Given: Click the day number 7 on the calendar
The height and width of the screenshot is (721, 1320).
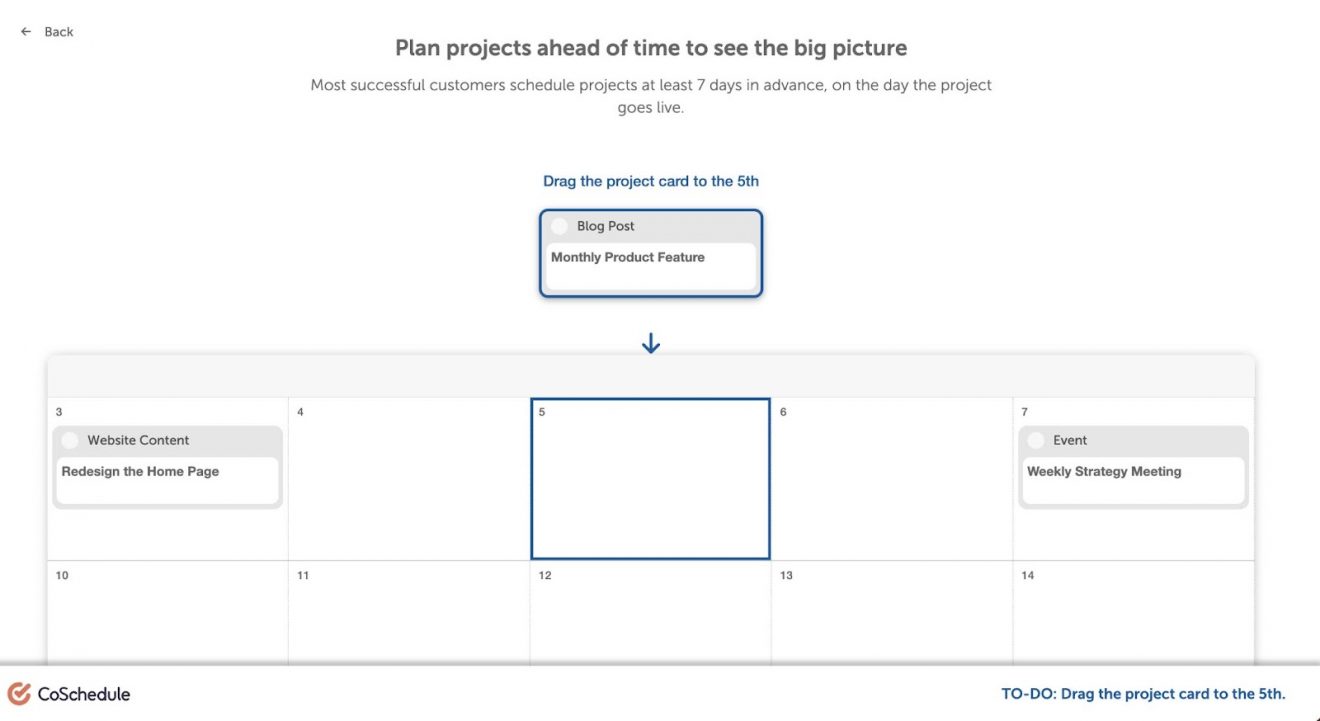Looking at the screenshot, I should (1023, 411).
